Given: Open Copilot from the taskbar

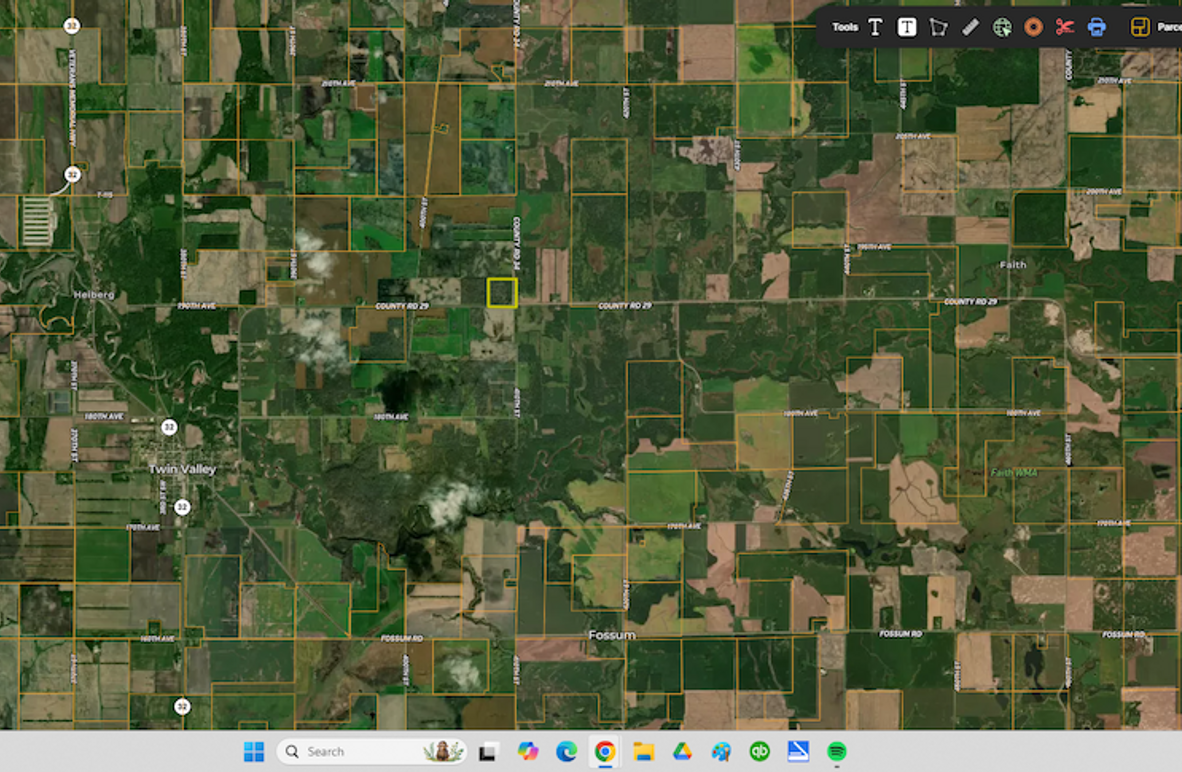Looking at the screenshot, I should point(526,751).
